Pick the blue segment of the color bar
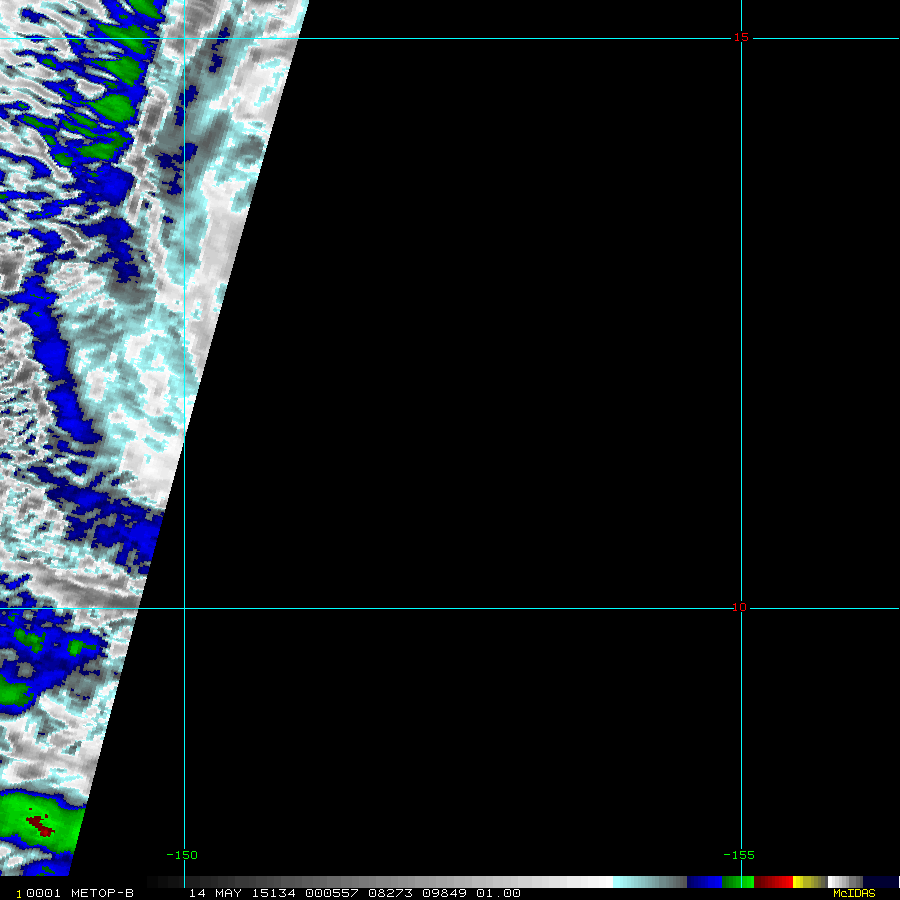This screenshot has width=900, height=900. tap(704, 882)
